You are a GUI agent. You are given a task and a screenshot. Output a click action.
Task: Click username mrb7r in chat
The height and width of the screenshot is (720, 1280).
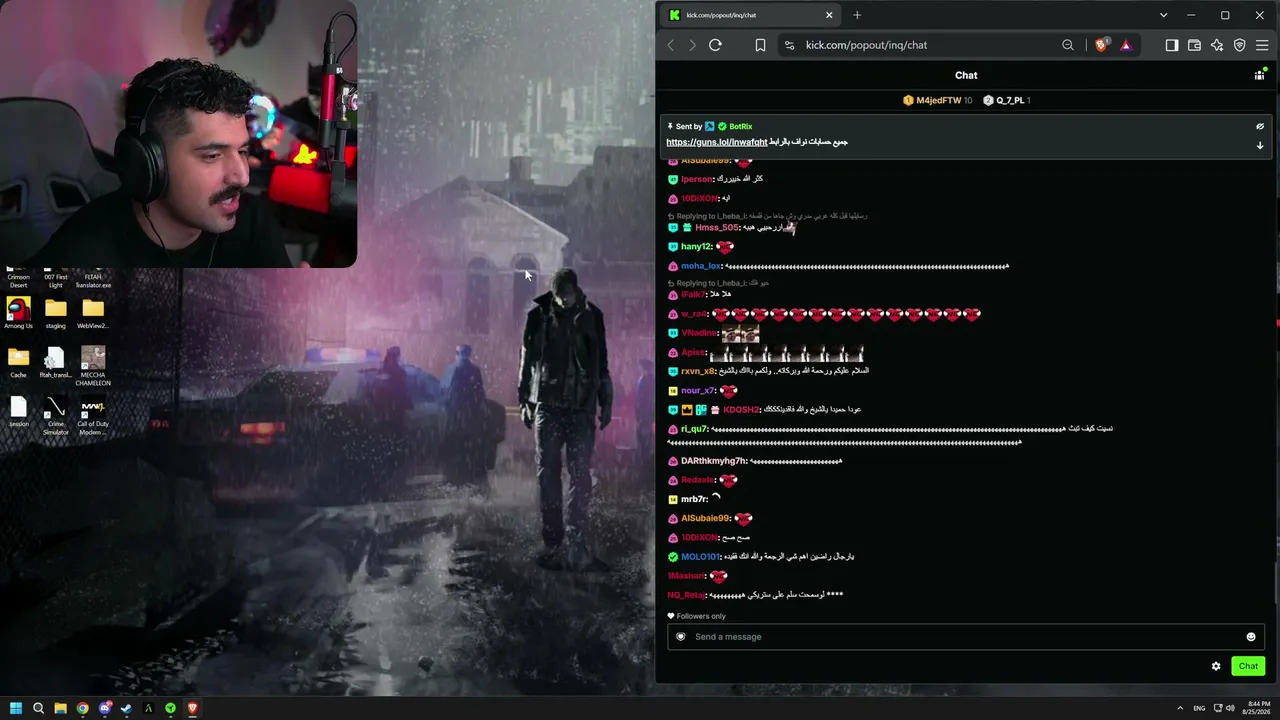pyautogui.click(x=693, y=499)
